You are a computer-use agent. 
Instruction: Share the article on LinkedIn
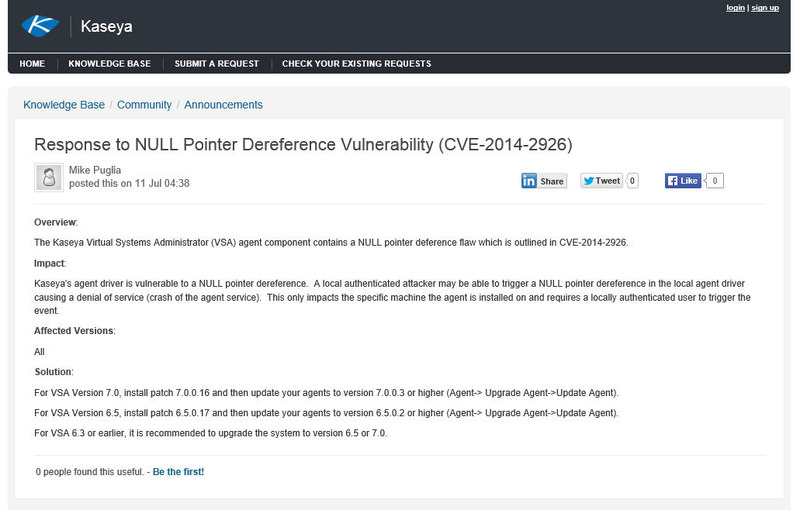[x=544, y=181]
